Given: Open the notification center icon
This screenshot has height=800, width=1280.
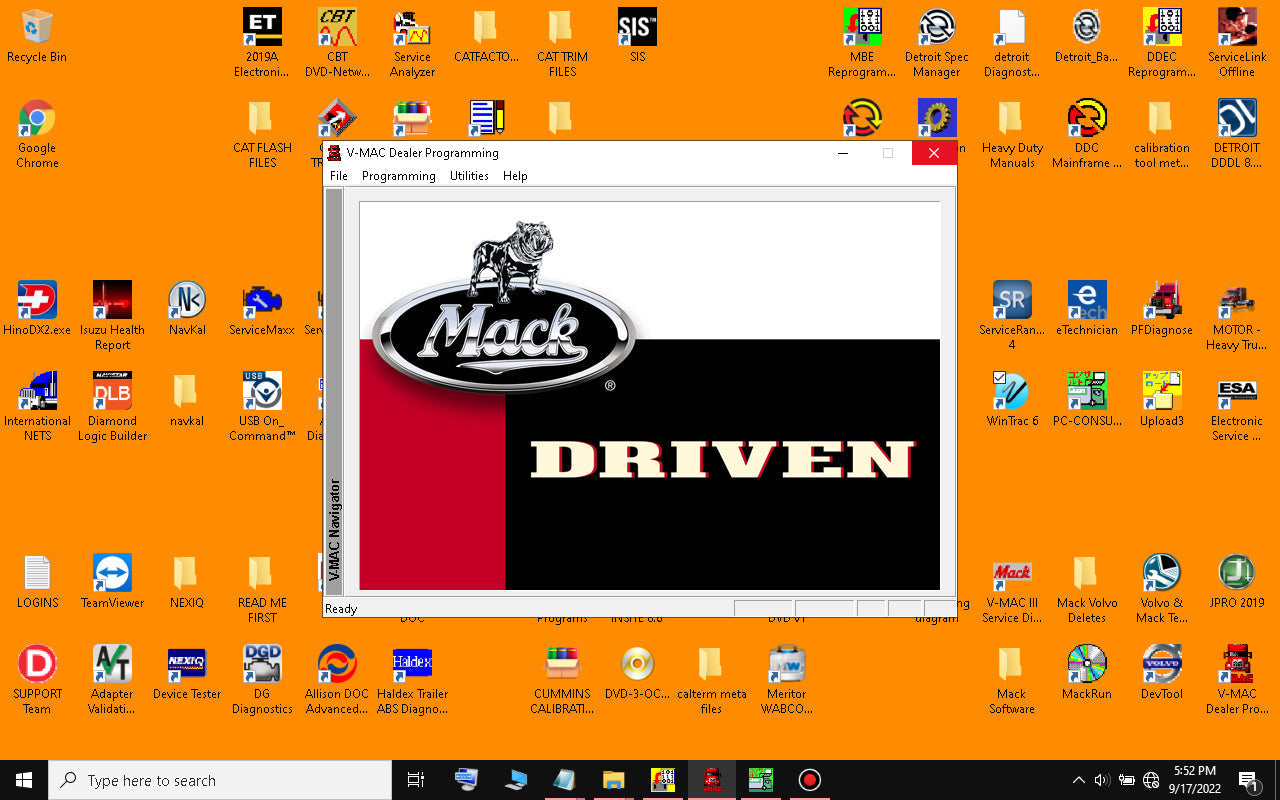Looking at the screenshot, I should point(1248,780).
